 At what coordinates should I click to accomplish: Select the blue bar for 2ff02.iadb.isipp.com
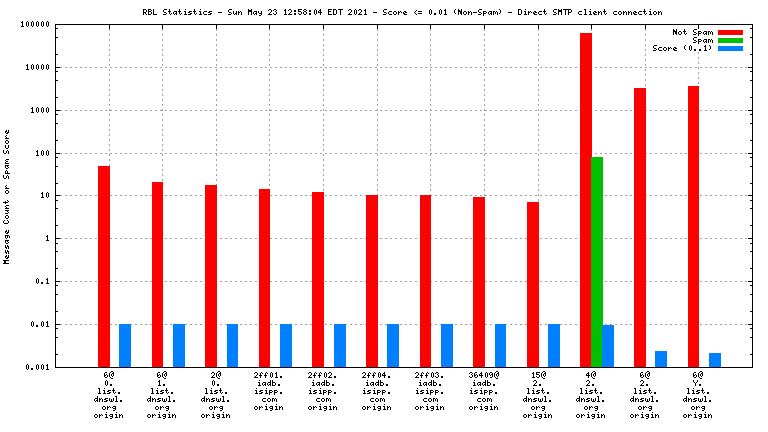340,345
